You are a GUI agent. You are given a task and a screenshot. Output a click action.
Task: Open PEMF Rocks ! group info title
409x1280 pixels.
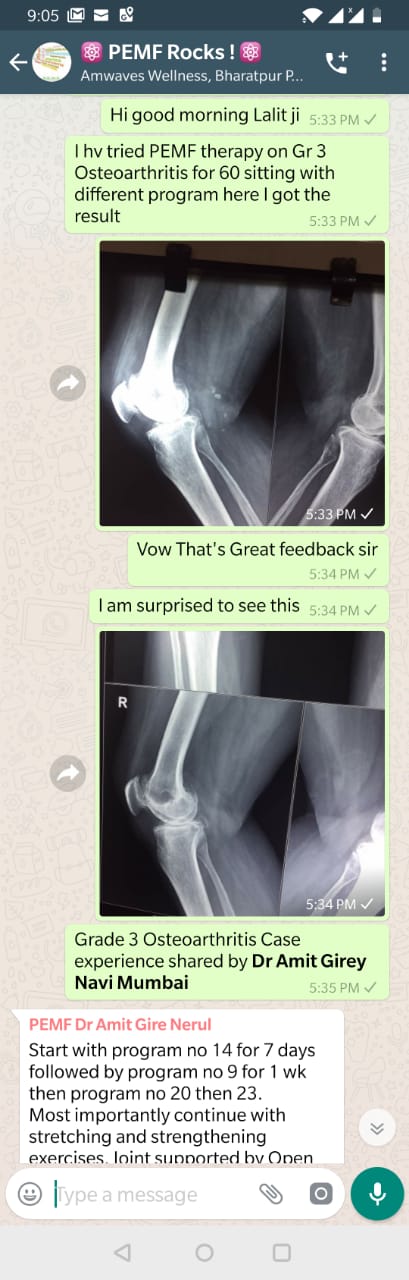pos(171,52)
